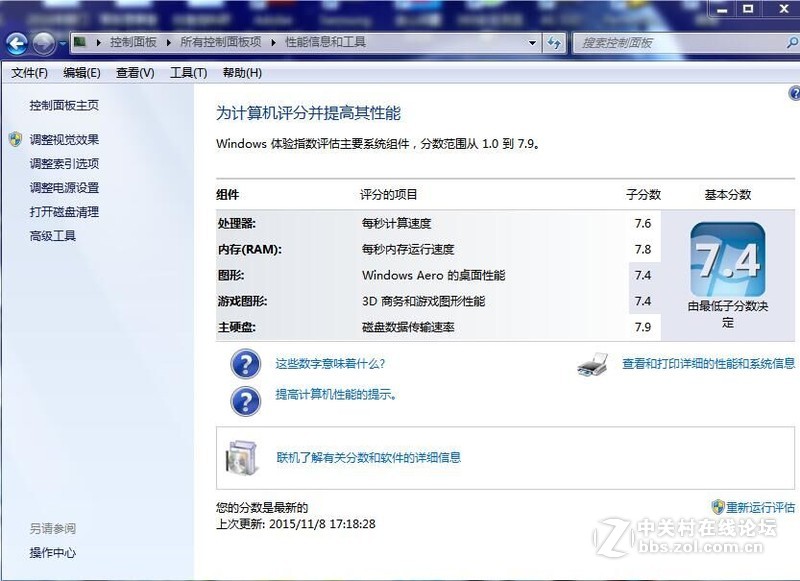Open 调整视觉效果 link
800x581 pixels.
pos(64,140)
